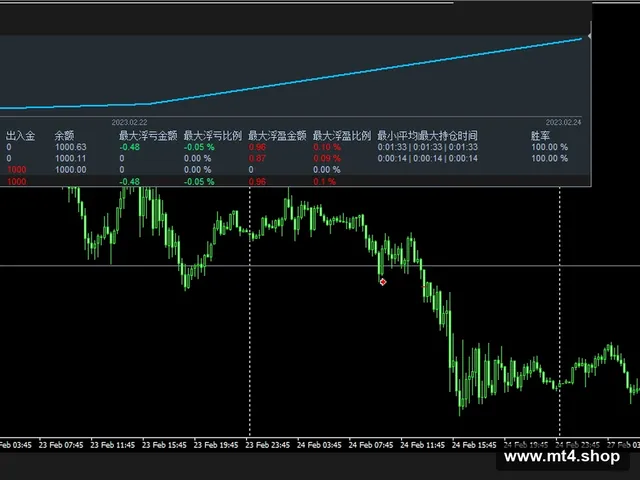Image resolution: width=640 pixels, height=480 pixels.
Task: Click the 最大浮亏金额 column header
Action: (x=148, y=136)
